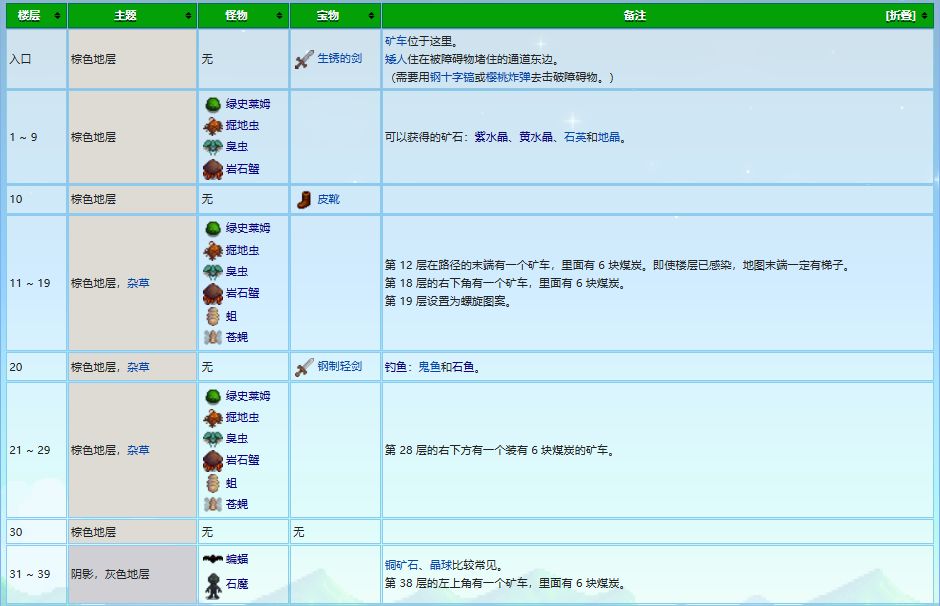Click the floor 20 cell
This screenshot has height=606, width=940.
[x=37, y=367]
